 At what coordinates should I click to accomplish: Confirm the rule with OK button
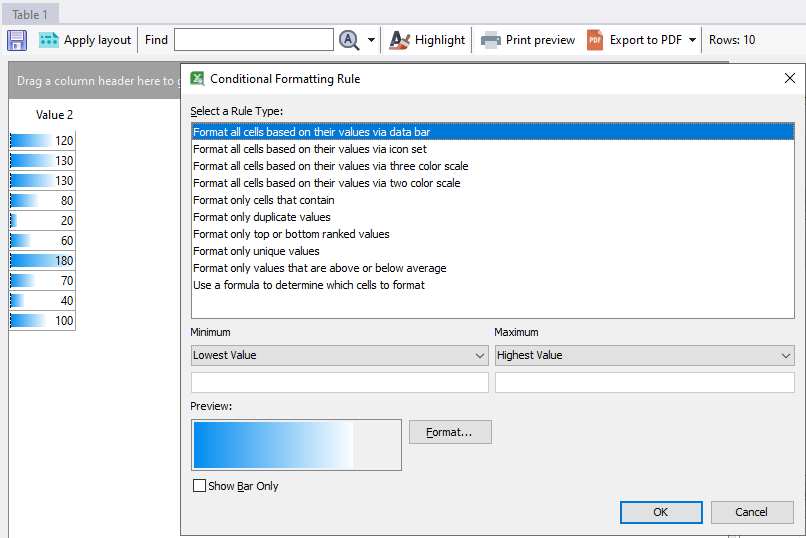click(x=660, y=512)
